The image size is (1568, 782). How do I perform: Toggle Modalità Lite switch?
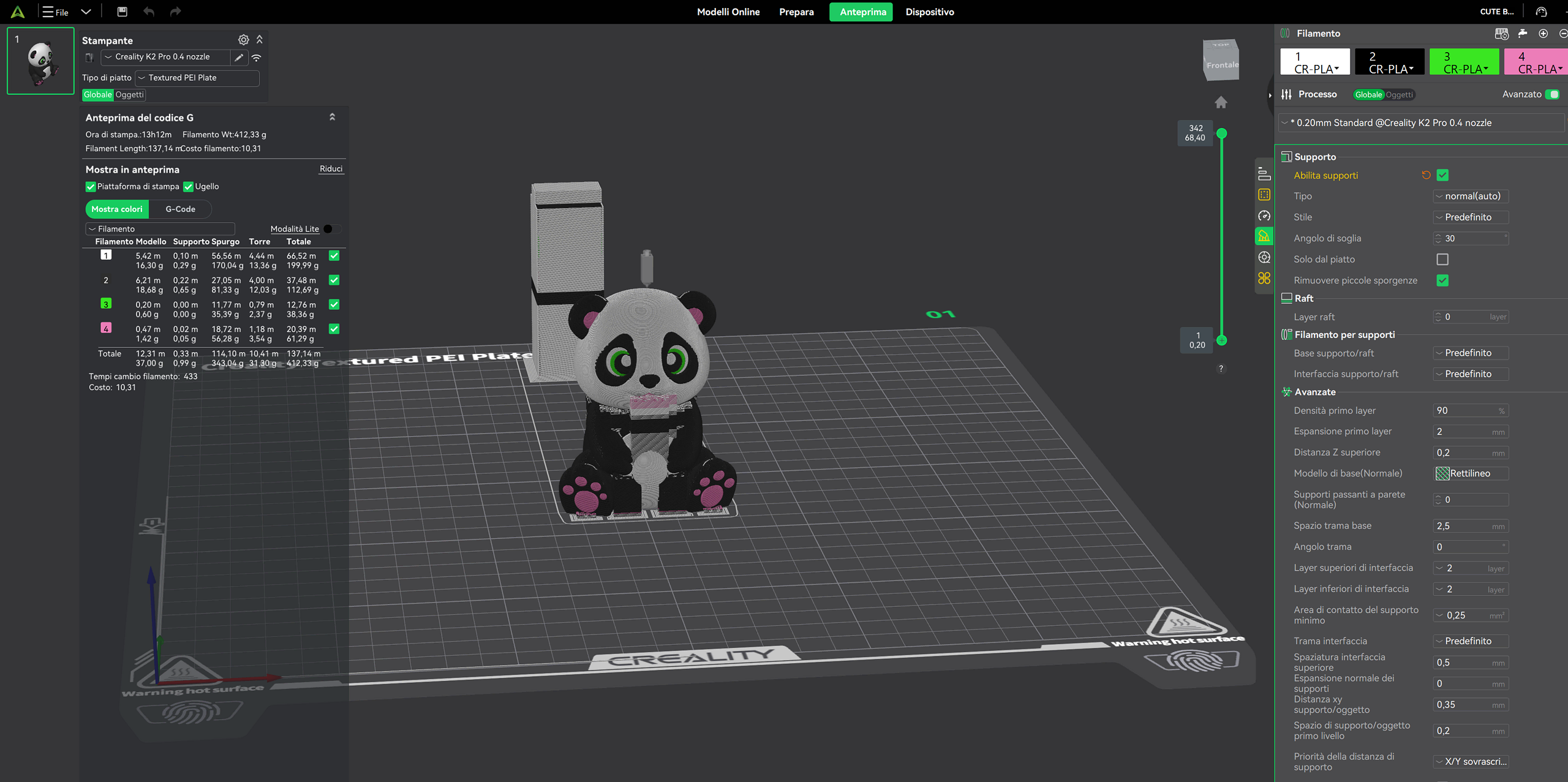[x=332, y=229]
